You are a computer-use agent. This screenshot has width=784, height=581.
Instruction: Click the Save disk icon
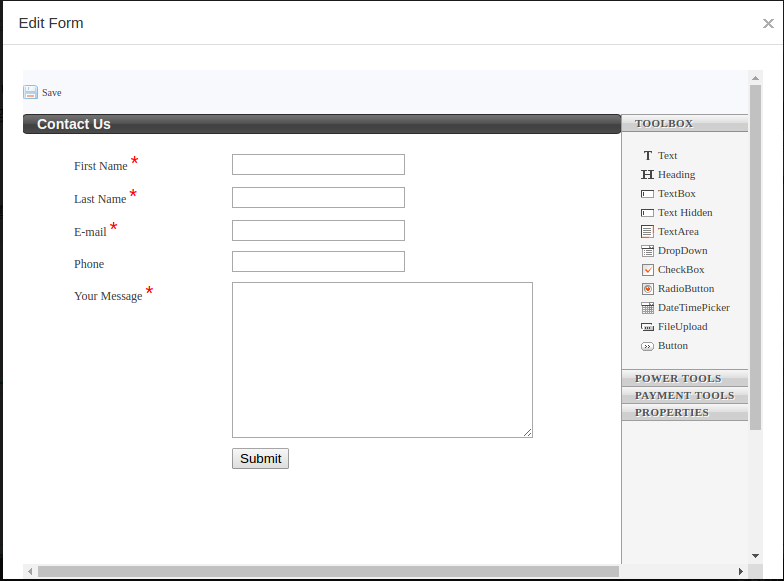(x=30, y=92)
